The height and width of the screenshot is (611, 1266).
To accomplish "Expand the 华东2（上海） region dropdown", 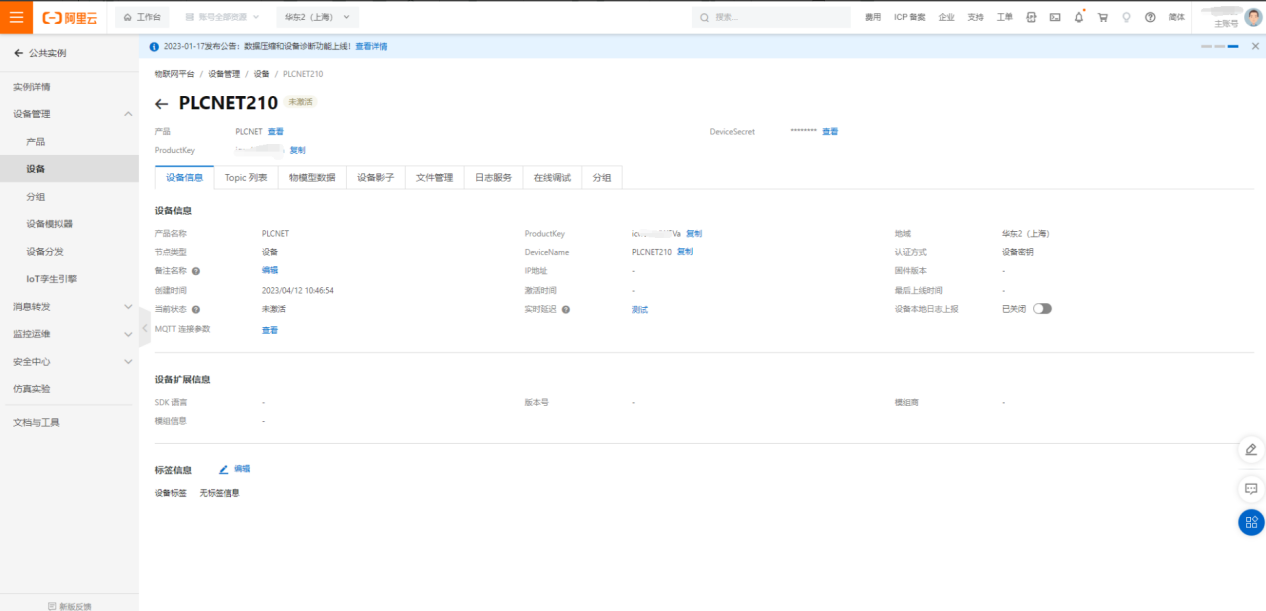I will click(x=316, y=17).
